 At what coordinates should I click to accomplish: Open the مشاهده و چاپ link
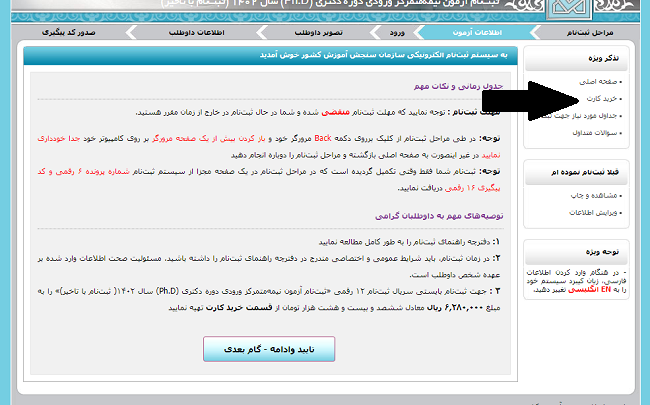[596, 195]
